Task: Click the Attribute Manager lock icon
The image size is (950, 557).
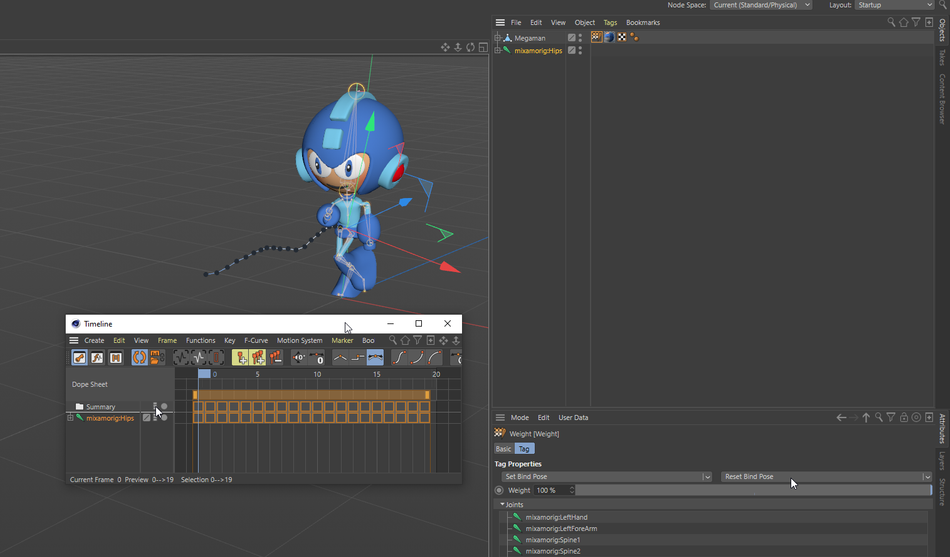Action: (903, 418)
